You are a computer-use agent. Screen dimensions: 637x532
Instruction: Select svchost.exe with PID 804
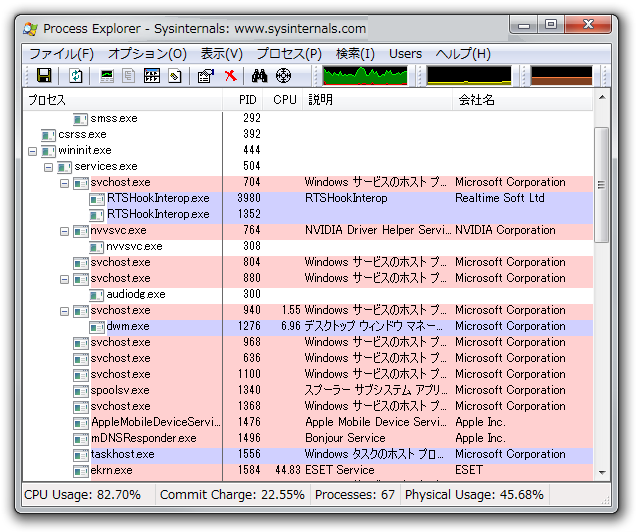pos(308,263)
